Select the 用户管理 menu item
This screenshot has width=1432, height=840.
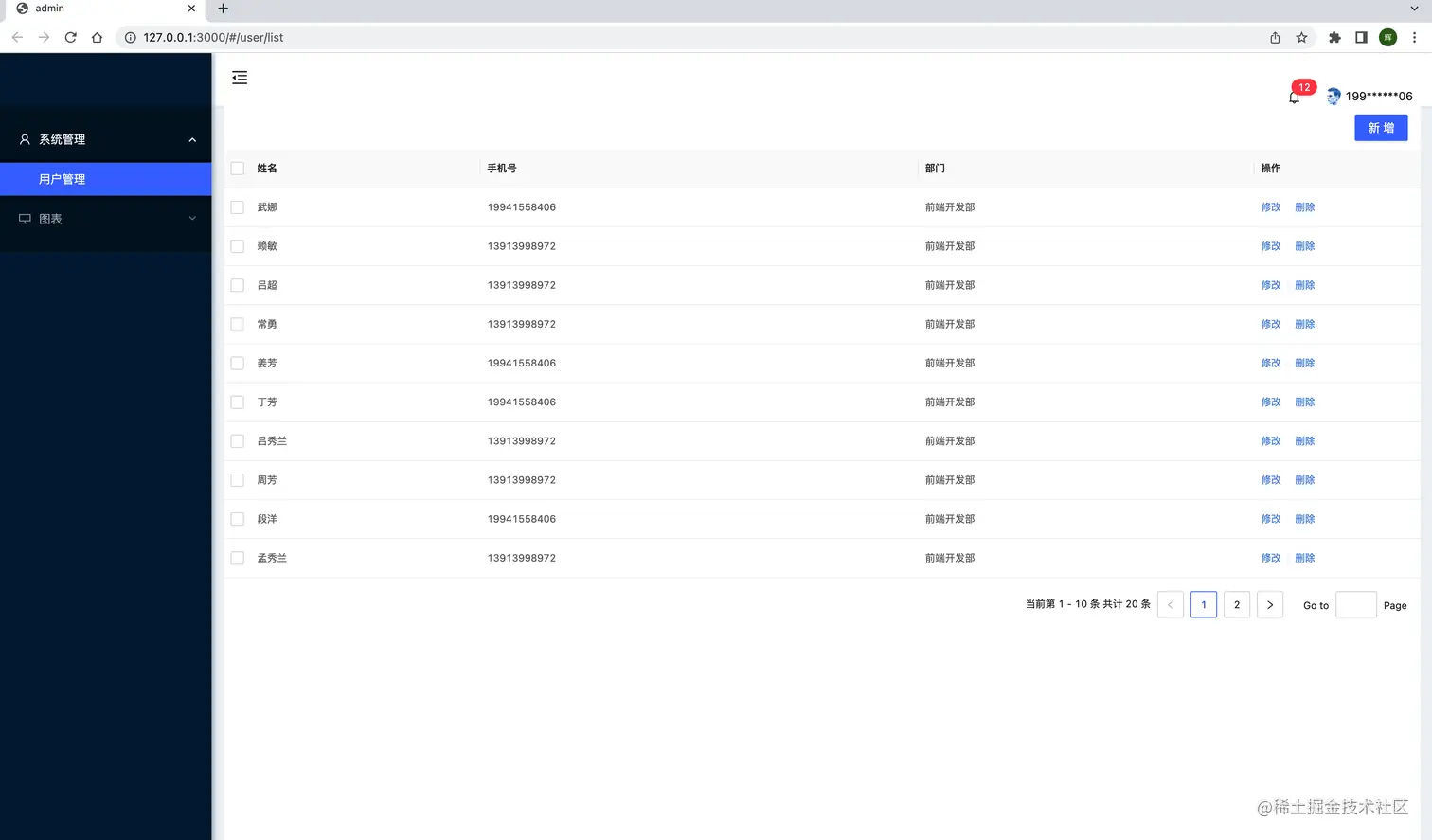106,179
